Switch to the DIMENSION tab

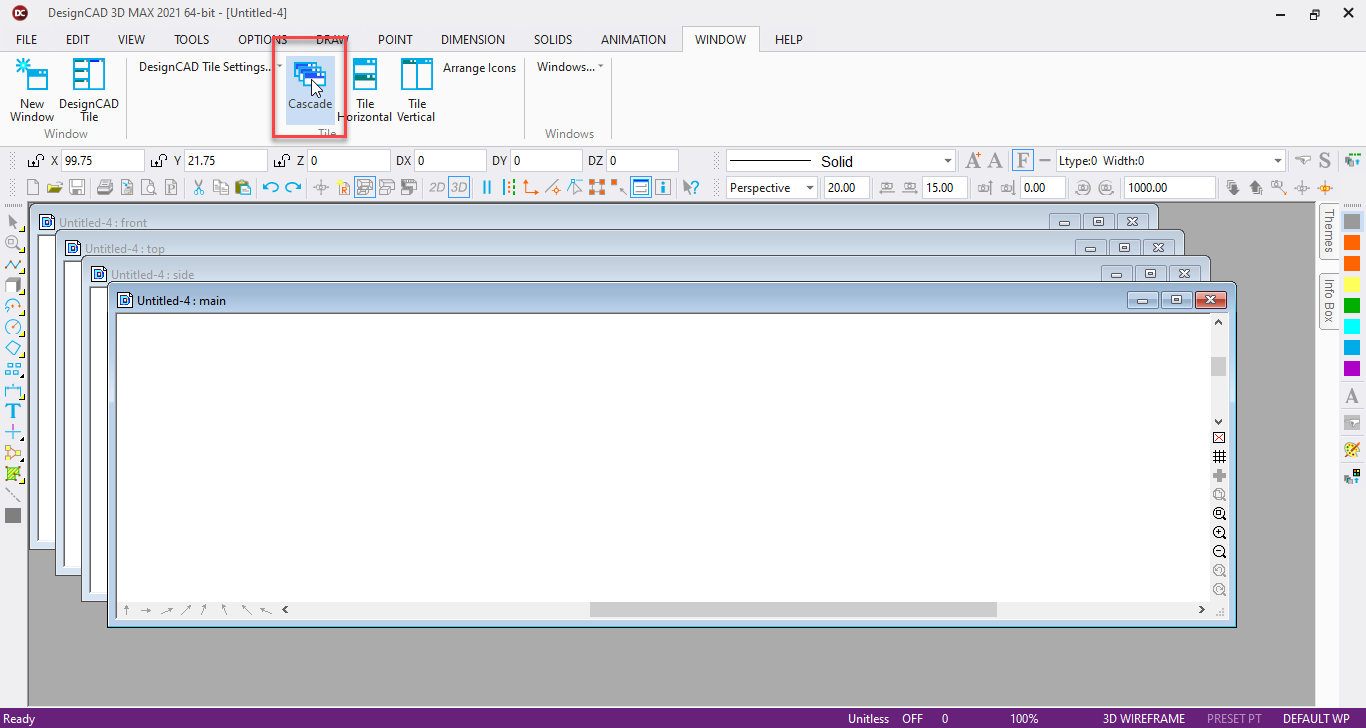click(473, 40)
